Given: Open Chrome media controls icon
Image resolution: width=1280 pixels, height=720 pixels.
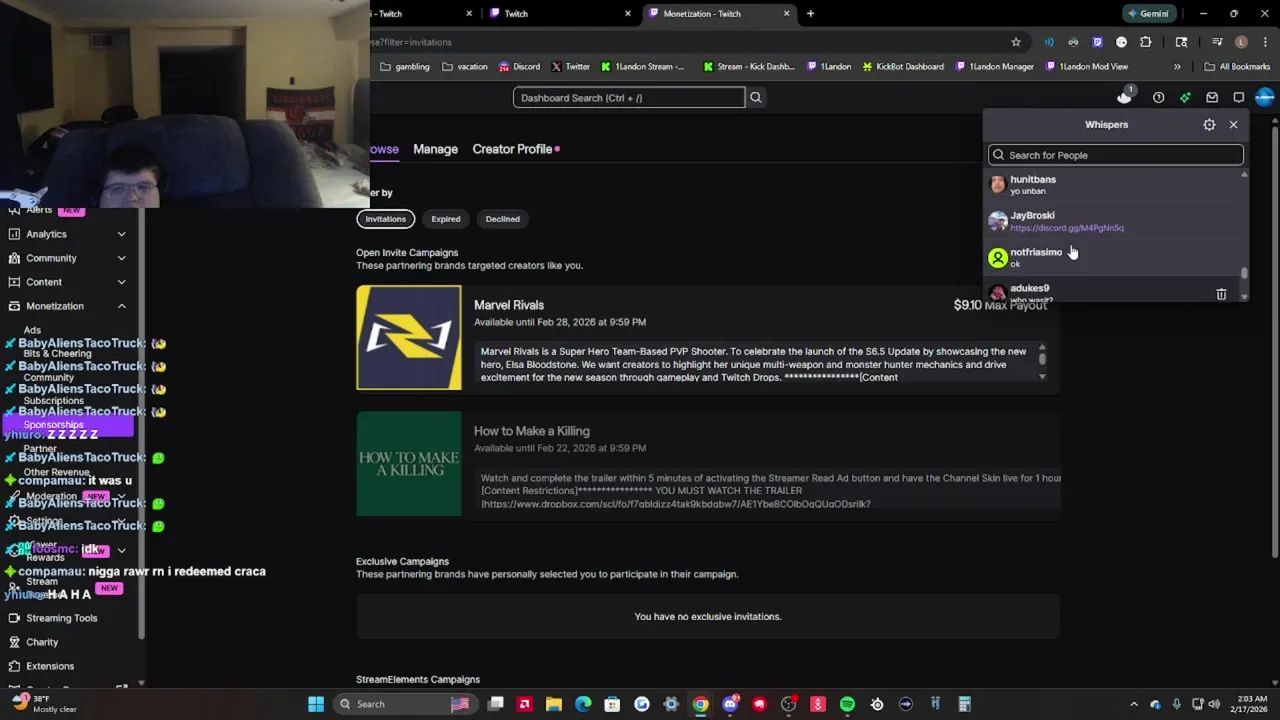Looking at the screenshot, I should click(x=1217, y=42).
